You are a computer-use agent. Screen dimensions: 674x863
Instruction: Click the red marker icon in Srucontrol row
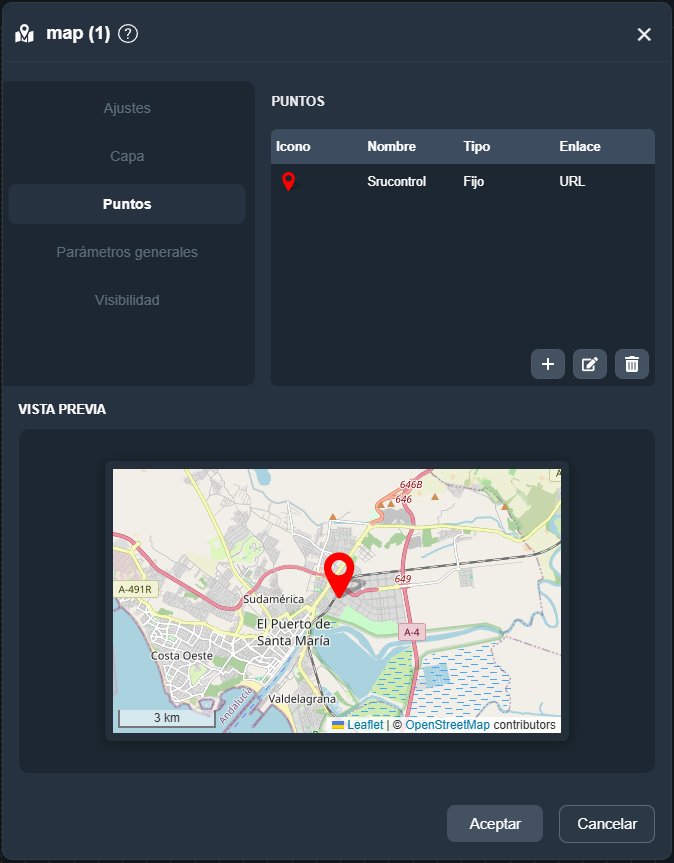click(289, 182)
